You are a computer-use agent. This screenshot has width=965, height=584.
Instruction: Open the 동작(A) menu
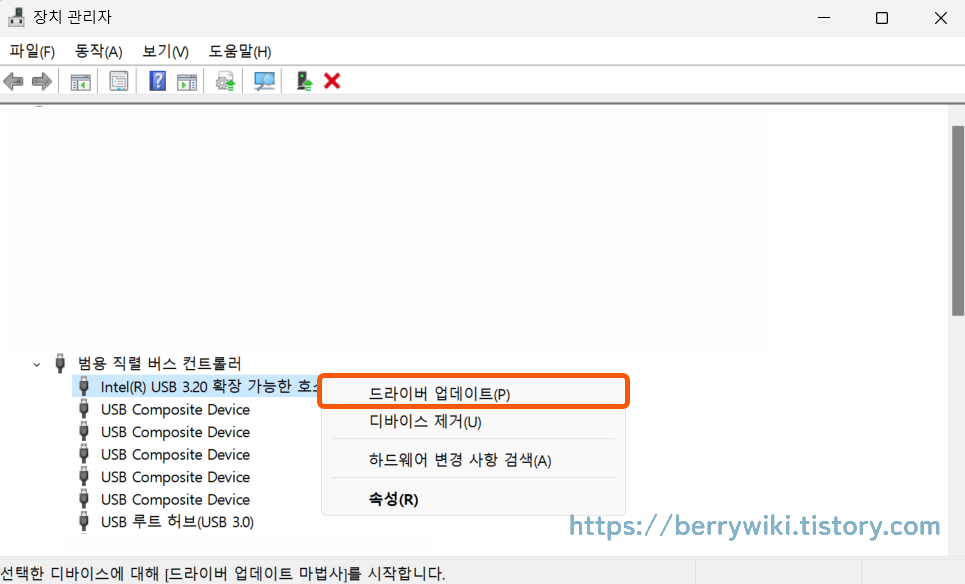pos(97,51)
